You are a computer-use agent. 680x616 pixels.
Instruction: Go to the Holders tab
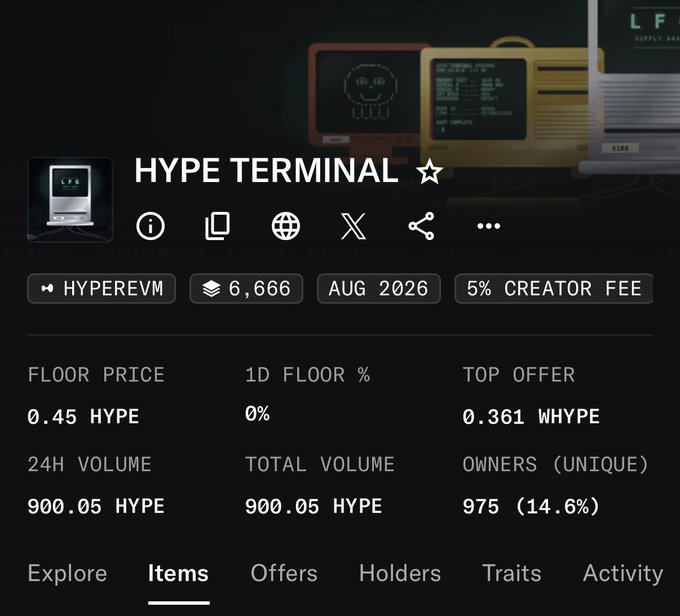tap(400, 573)
